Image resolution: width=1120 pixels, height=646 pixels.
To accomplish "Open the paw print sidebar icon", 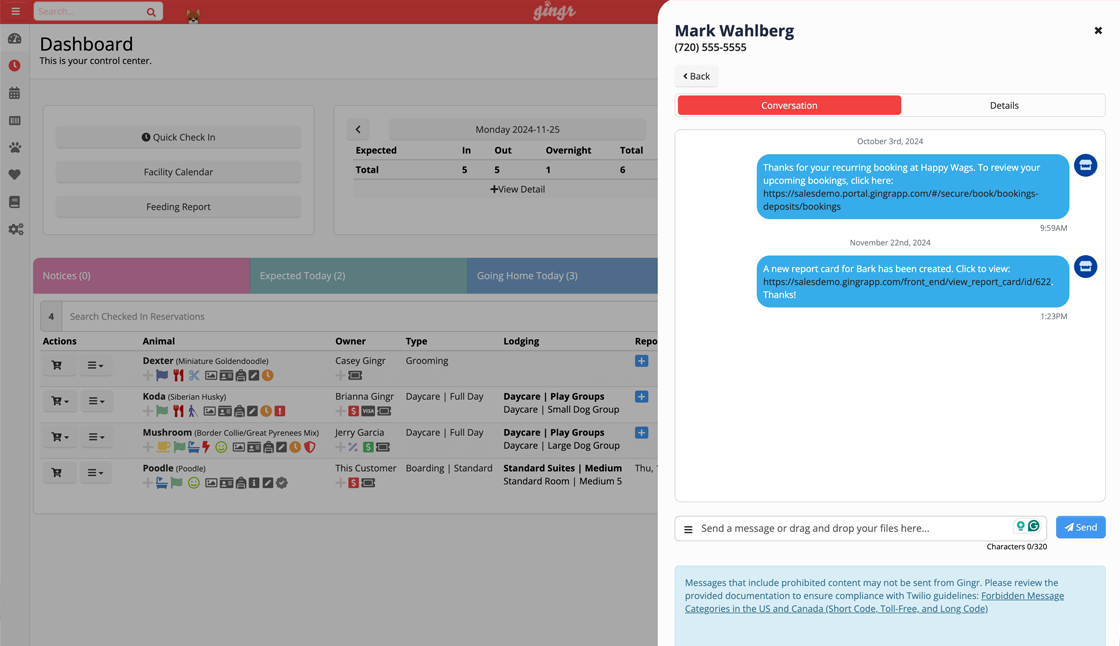I will (15, 147).
